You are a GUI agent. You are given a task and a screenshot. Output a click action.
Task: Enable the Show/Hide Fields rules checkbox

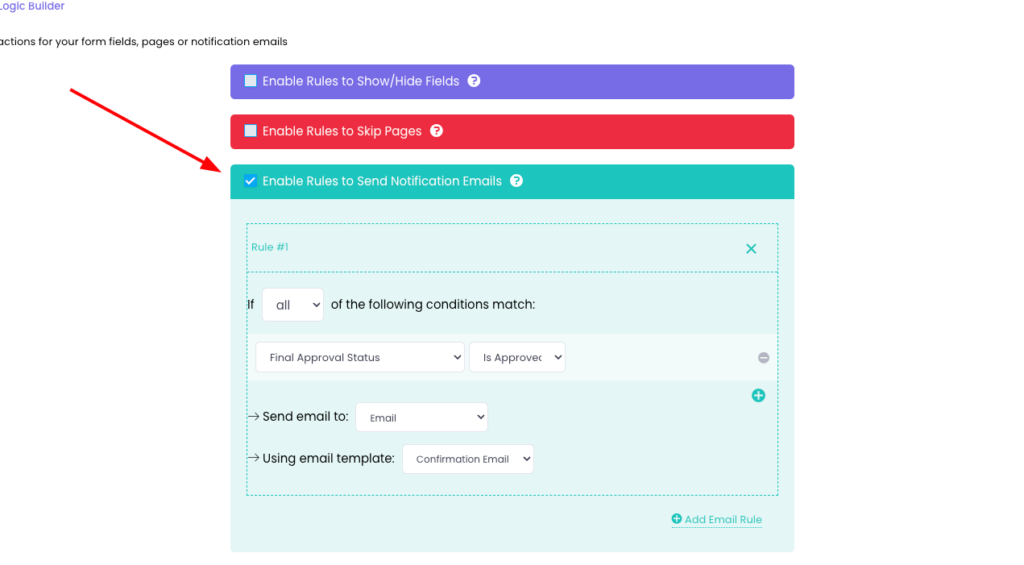click(251, 81)
